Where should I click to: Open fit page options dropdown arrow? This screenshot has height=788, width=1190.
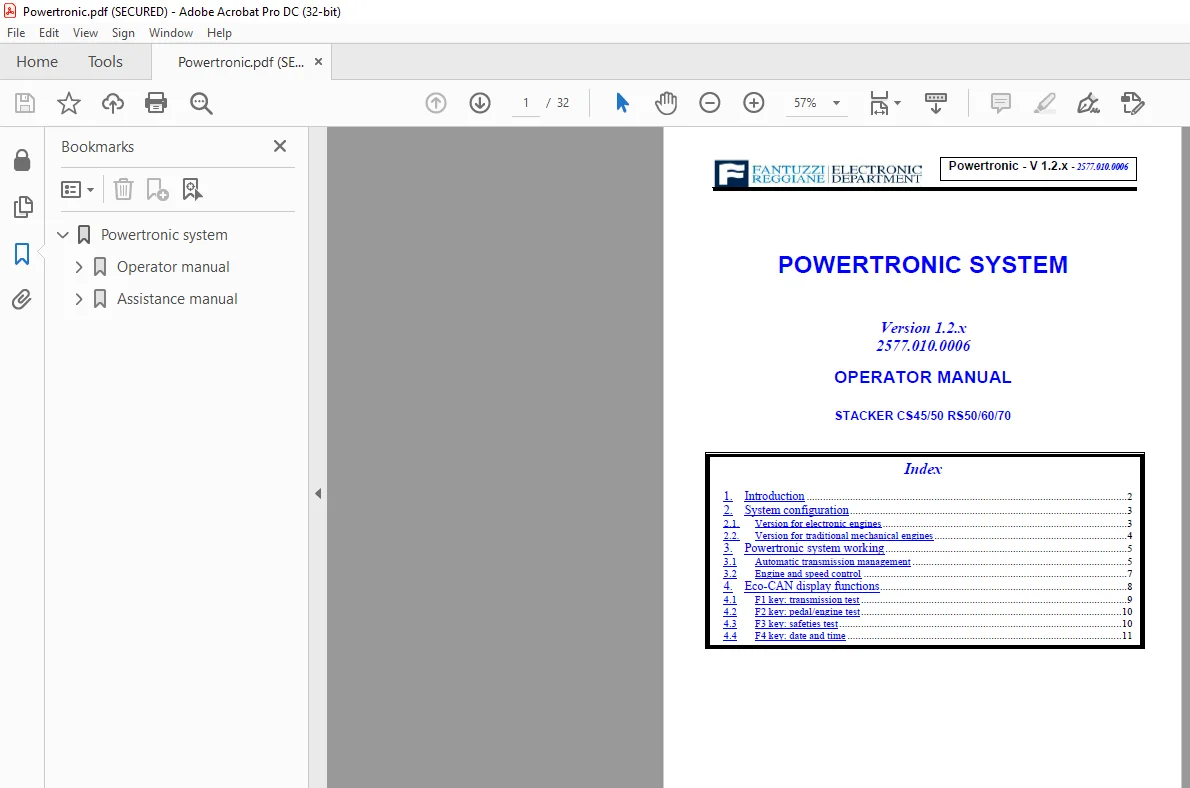(898, 103)
